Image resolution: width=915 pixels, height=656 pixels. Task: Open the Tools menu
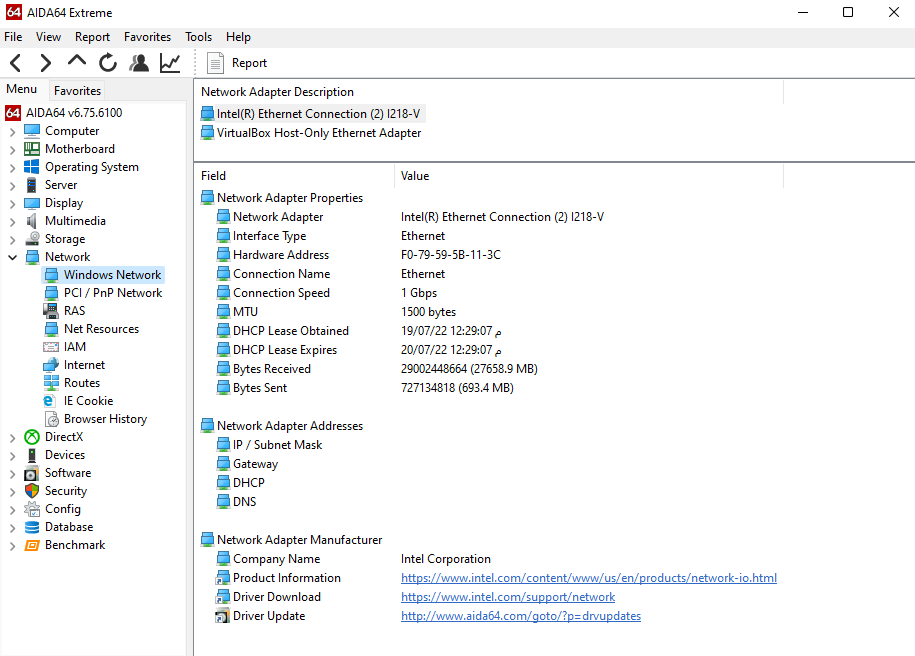pos(198,37)
